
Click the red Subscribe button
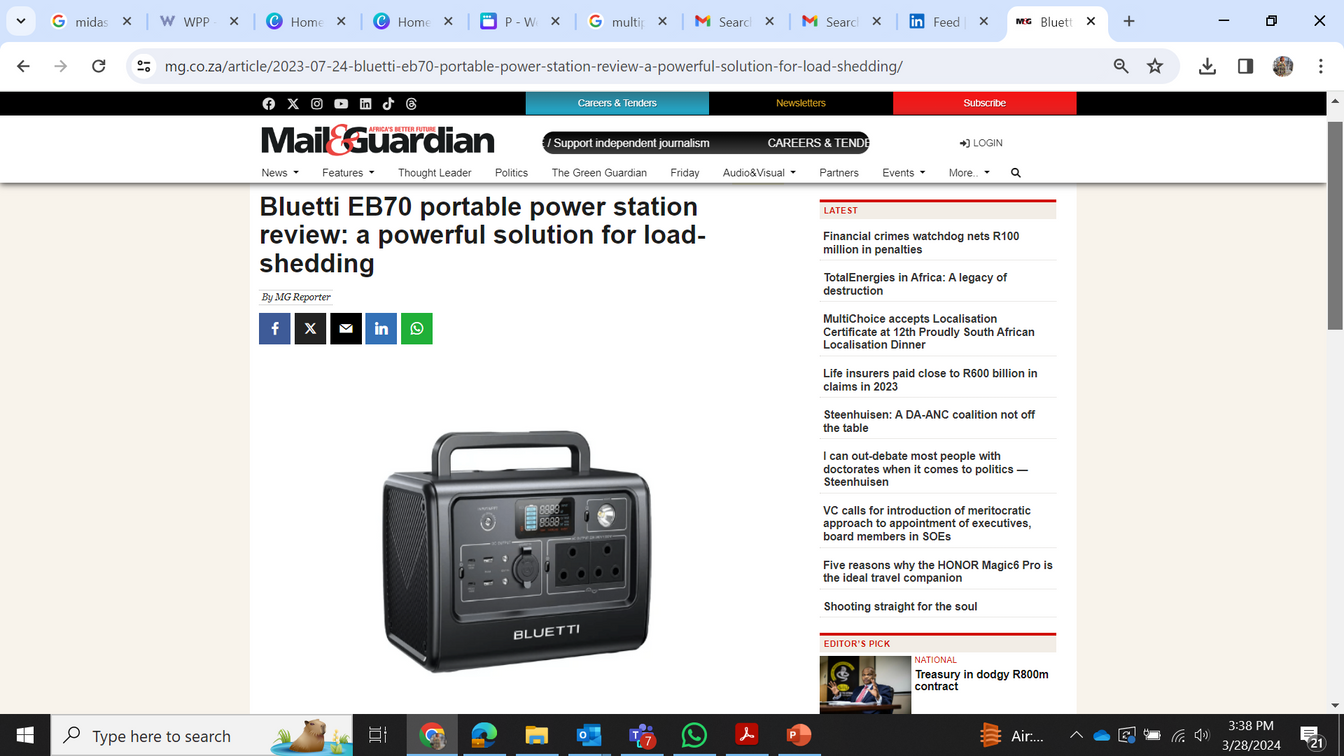point(984,103)
